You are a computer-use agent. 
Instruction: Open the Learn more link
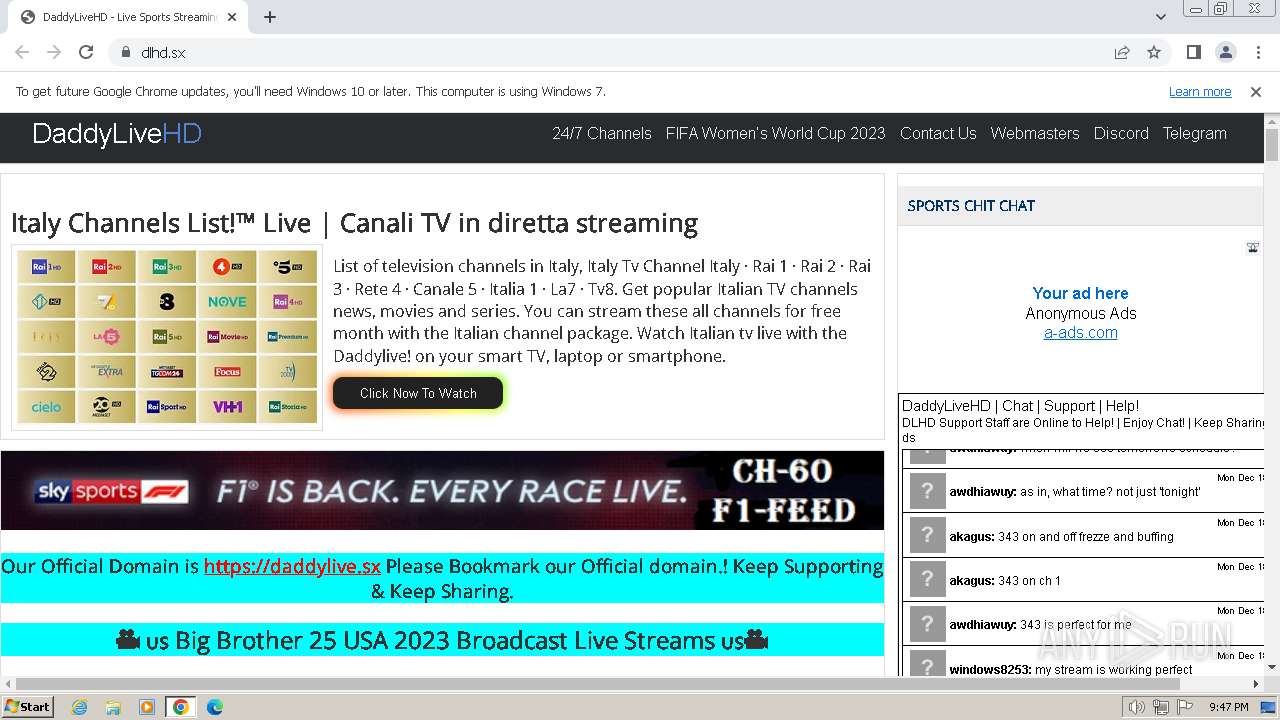tap(1200, 92)
